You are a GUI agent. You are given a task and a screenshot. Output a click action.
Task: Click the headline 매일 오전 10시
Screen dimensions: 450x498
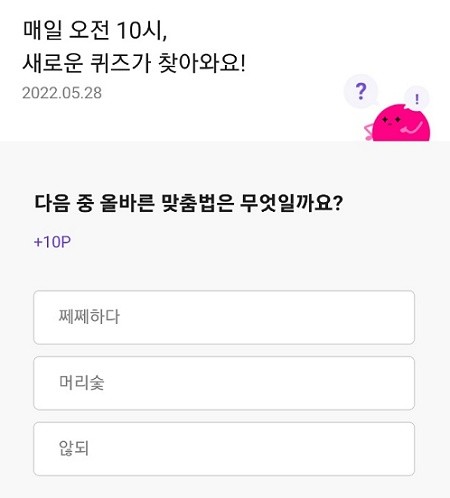click(95, 30)
